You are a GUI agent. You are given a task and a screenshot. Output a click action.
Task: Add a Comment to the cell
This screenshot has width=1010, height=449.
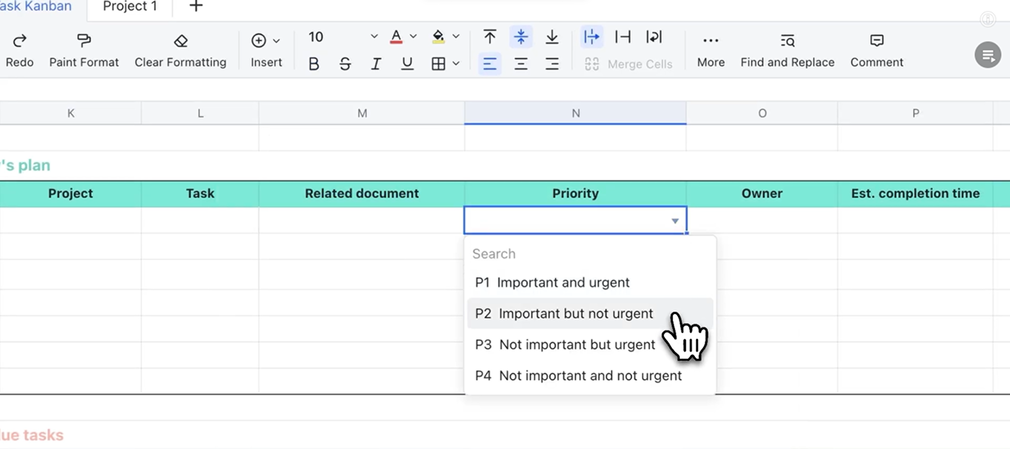click(x=876, y=41)
